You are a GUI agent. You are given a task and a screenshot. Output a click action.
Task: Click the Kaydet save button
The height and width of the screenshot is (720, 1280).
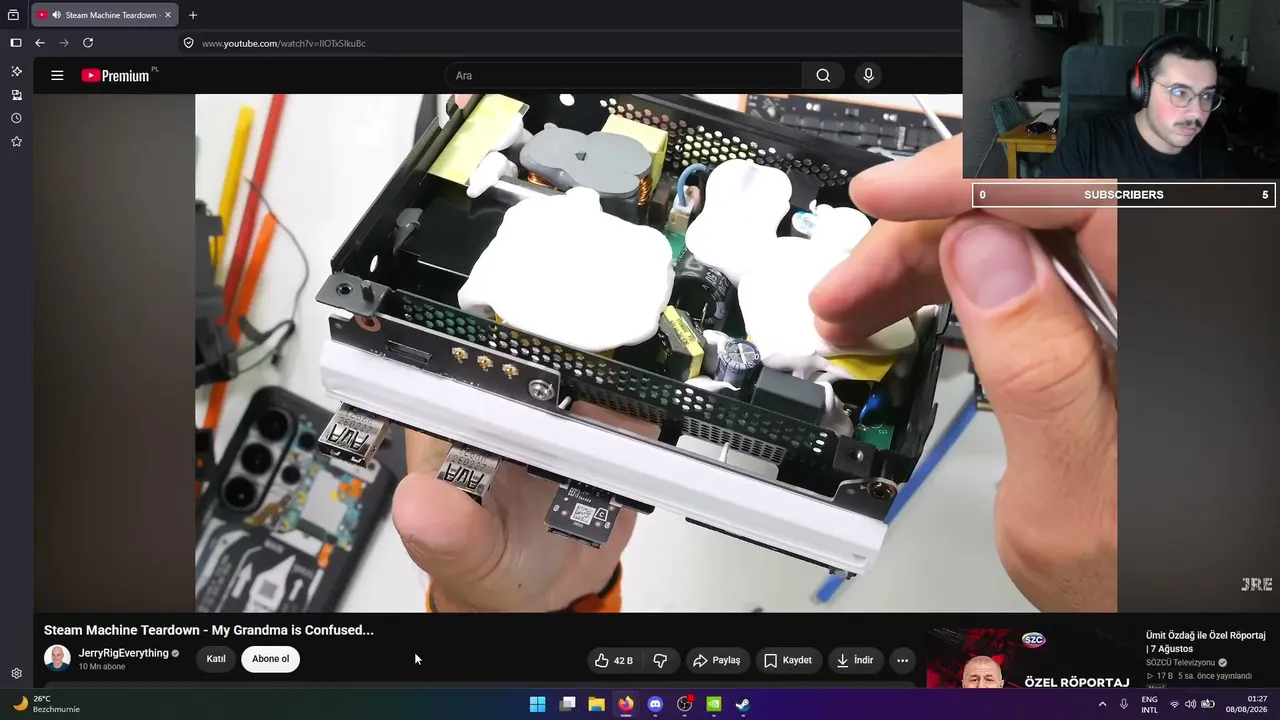[788, 660]
